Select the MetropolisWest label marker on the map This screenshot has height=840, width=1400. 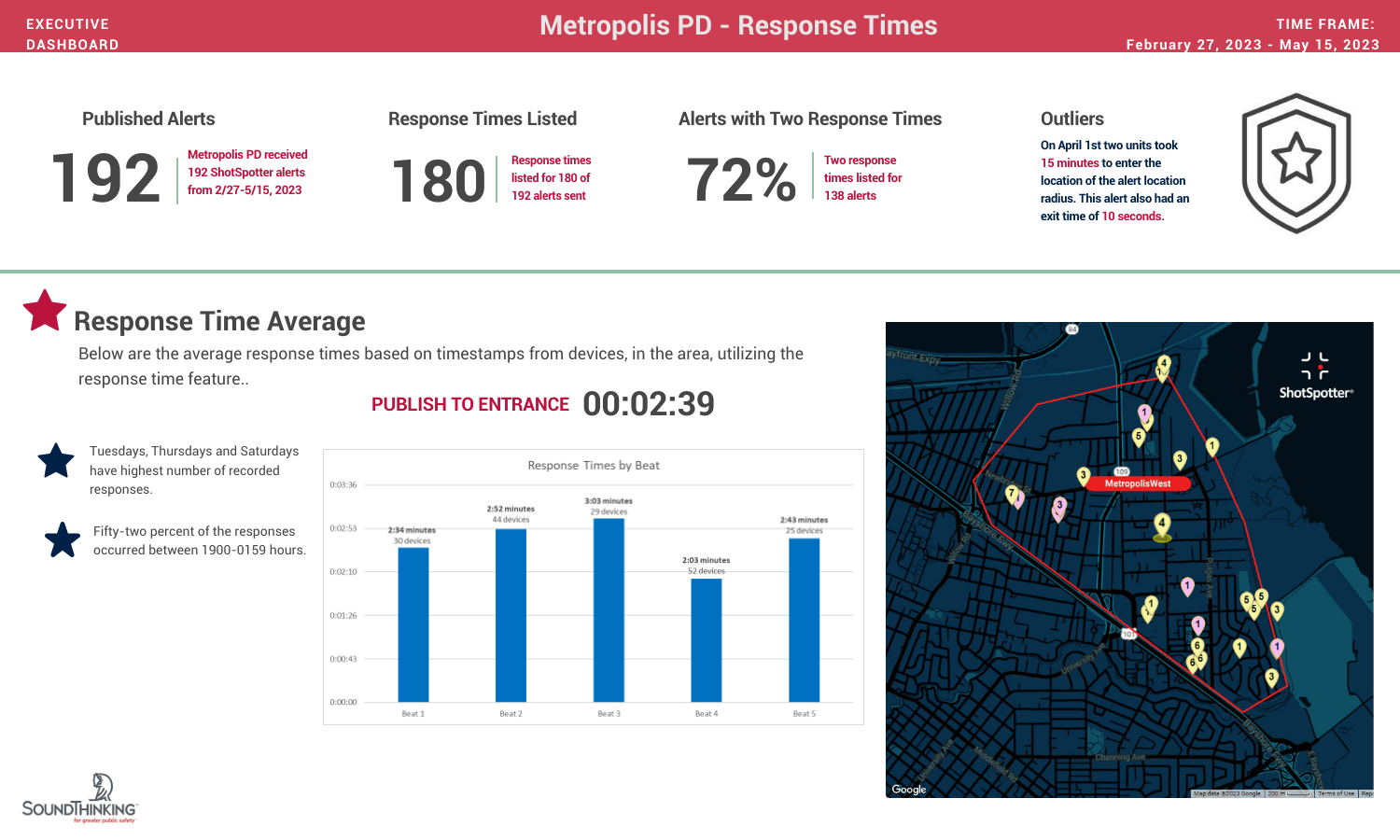(1139, 483)
